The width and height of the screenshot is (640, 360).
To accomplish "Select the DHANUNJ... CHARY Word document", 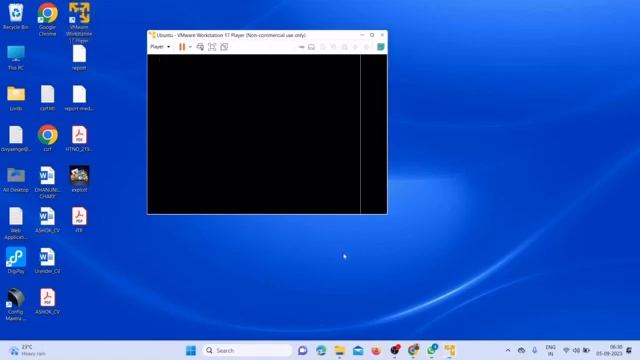I will click(47, 183).
